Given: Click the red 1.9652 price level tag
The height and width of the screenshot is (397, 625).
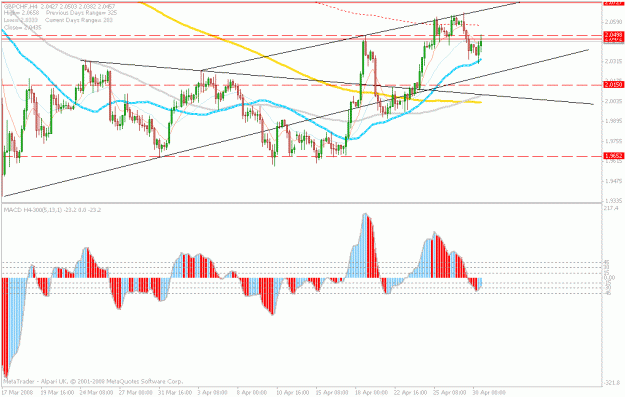Looking at the screenshot, I should click(613, 156).
